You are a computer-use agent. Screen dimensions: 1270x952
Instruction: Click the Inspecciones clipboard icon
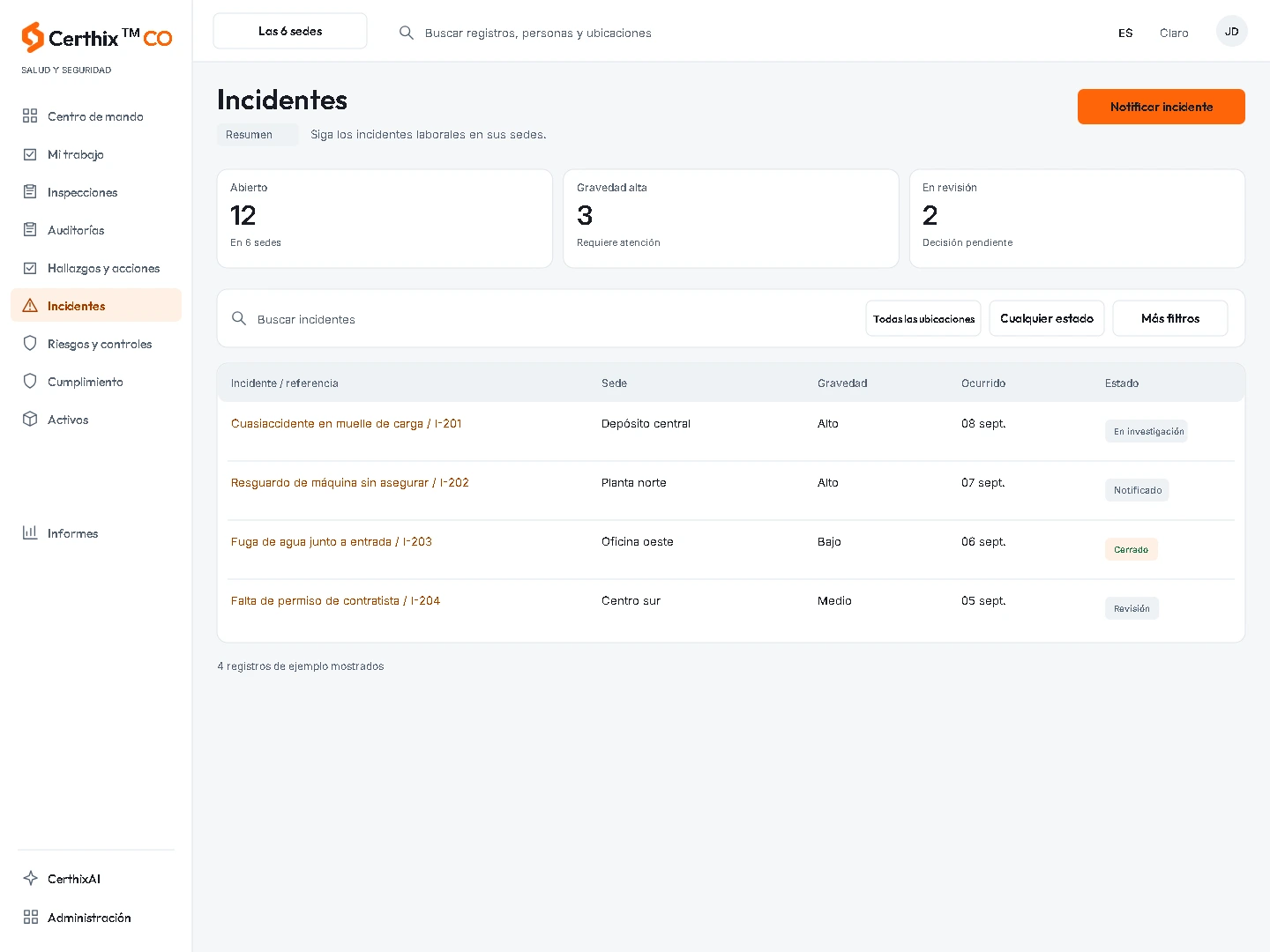30,192
